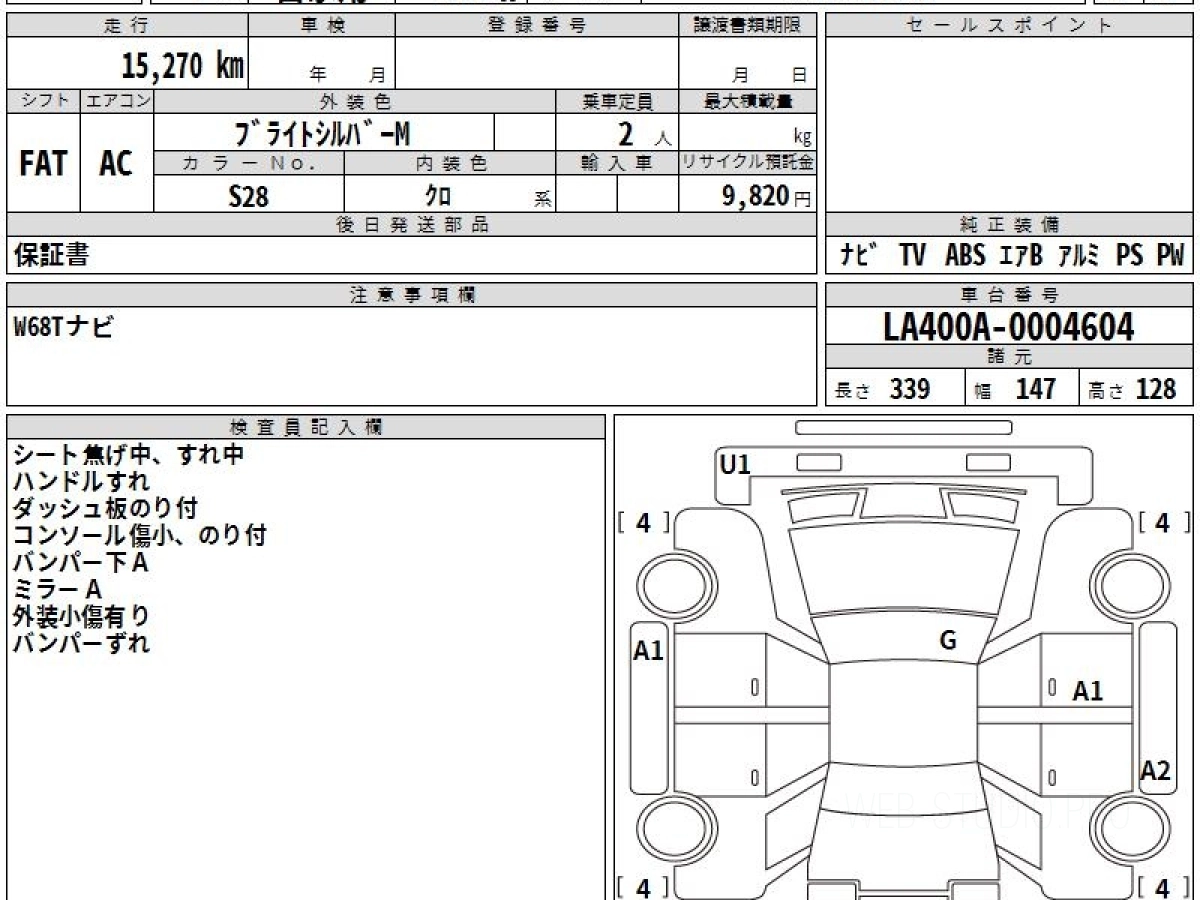This screenshot has height=900, width=1200.
Task: Click the A1 mark on the left side sill
Action: click(649, 651)
